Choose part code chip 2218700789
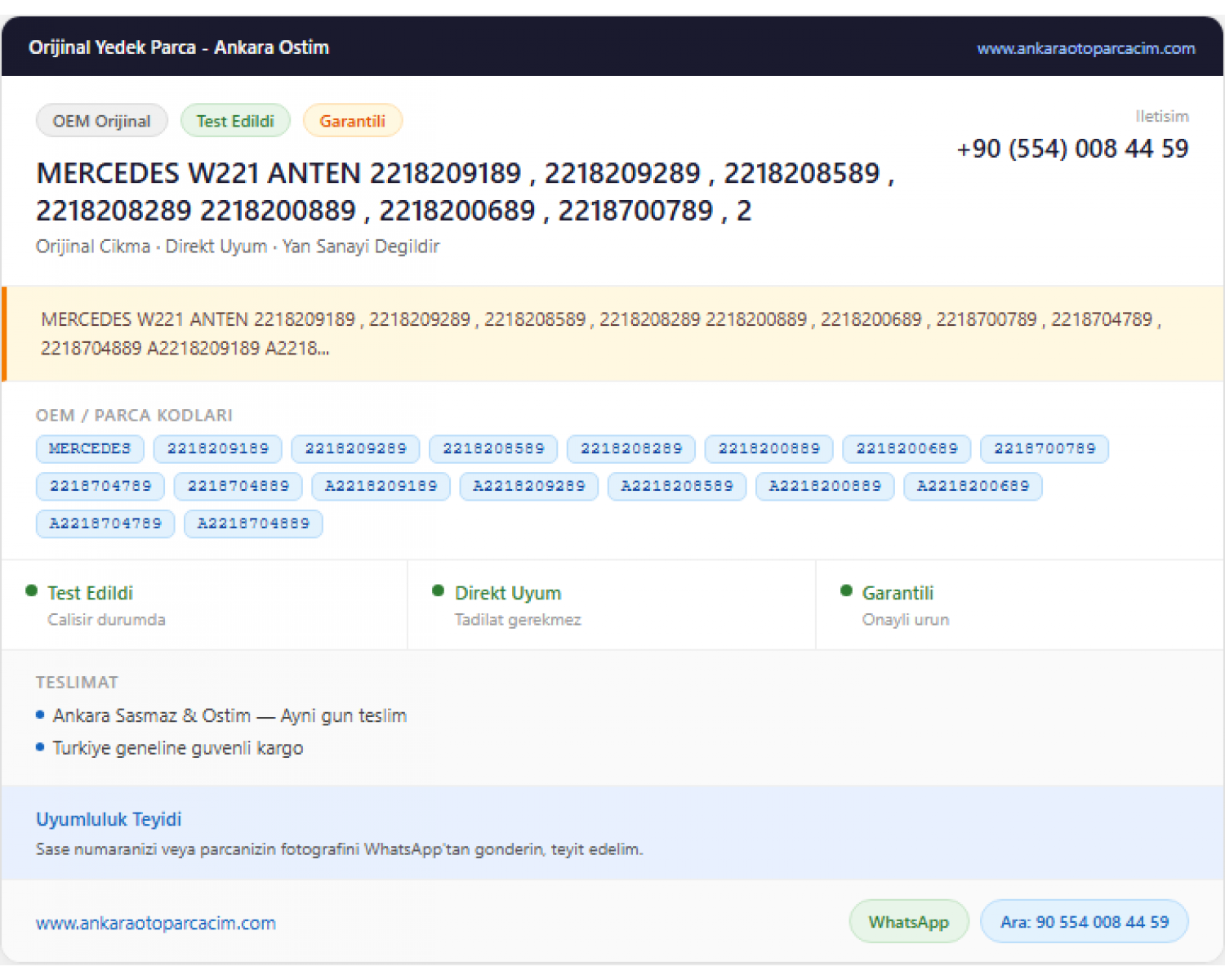 coord(1045,448)
